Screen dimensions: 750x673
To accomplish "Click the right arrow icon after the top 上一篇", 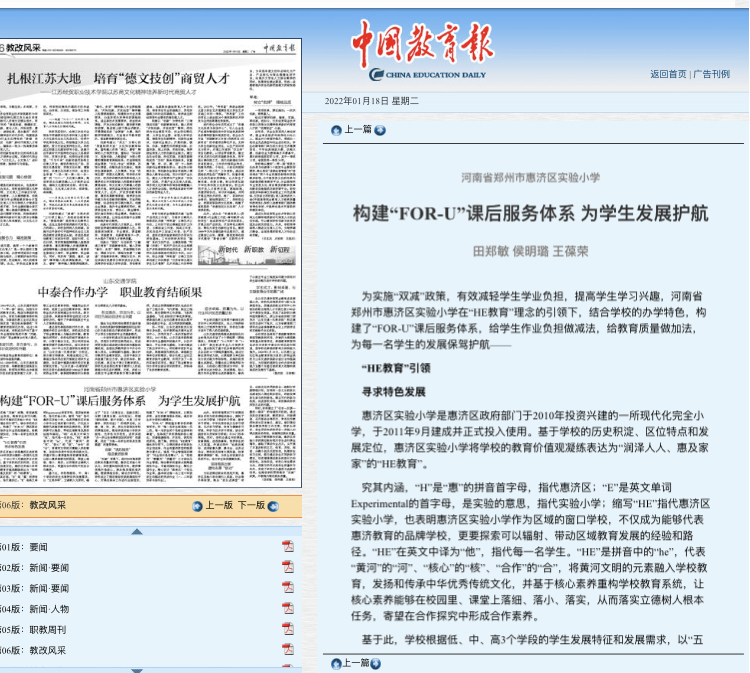I will click(380, 130).
